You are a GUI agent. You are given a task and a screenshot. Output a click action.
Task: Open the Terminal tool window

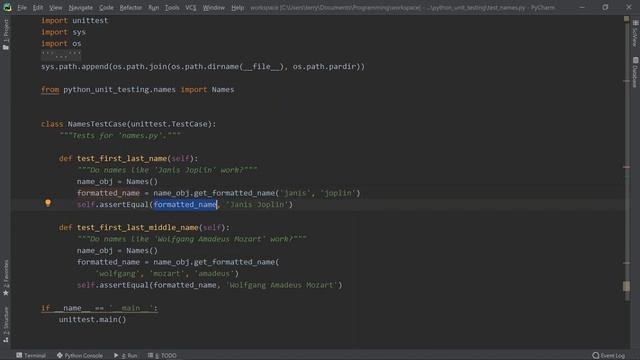31,356
